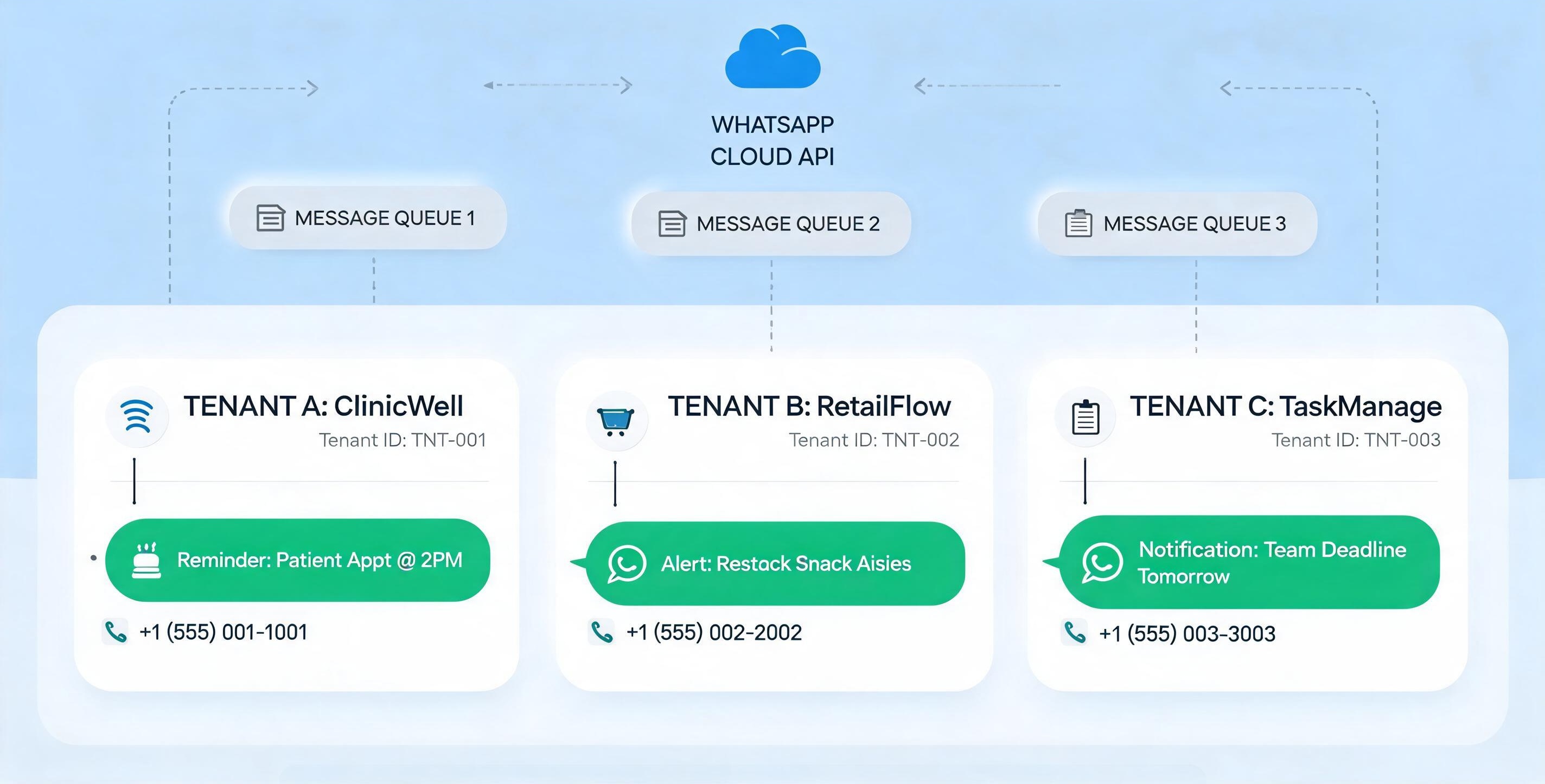This screenshot has height=784, width=1545.
Task: Click the TaskManage clipboard icon
Action: [x=1086, y=417]
